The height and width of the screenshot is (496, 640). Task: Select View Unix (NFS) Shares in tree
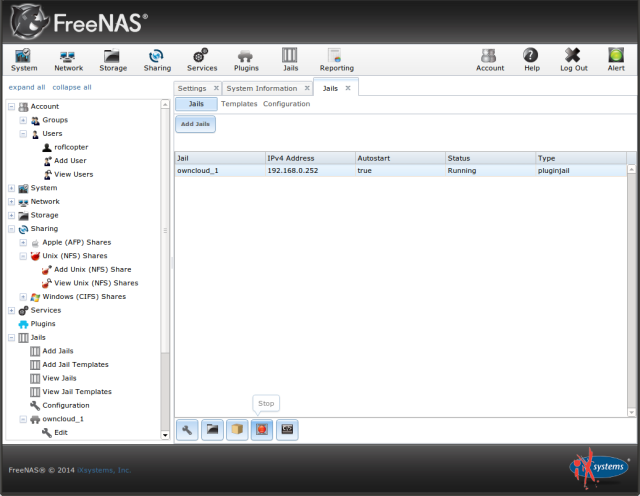point(90,283)
